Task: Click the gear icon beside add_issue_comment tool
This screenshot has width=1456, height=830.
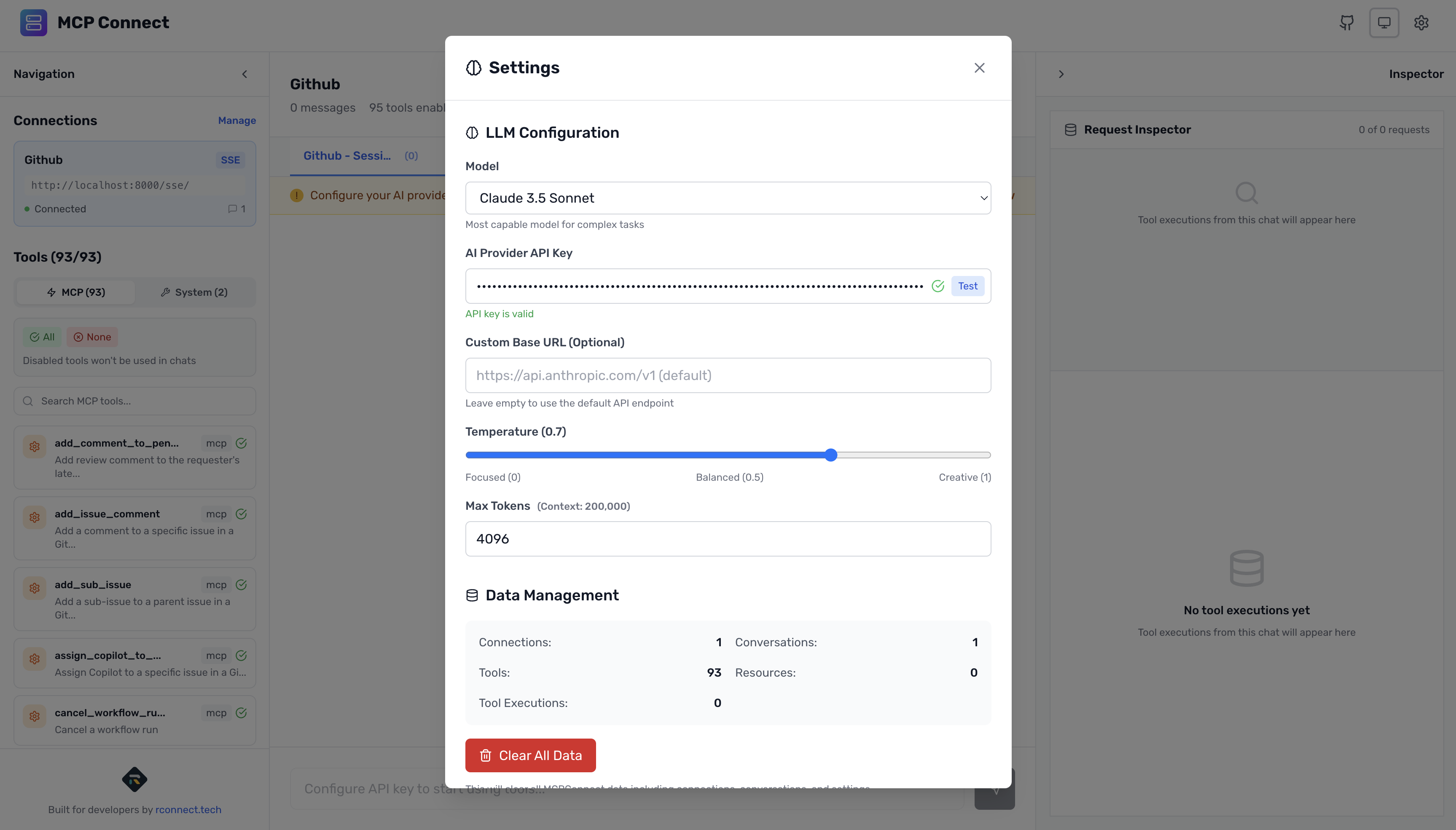Action: click(34, 517)
